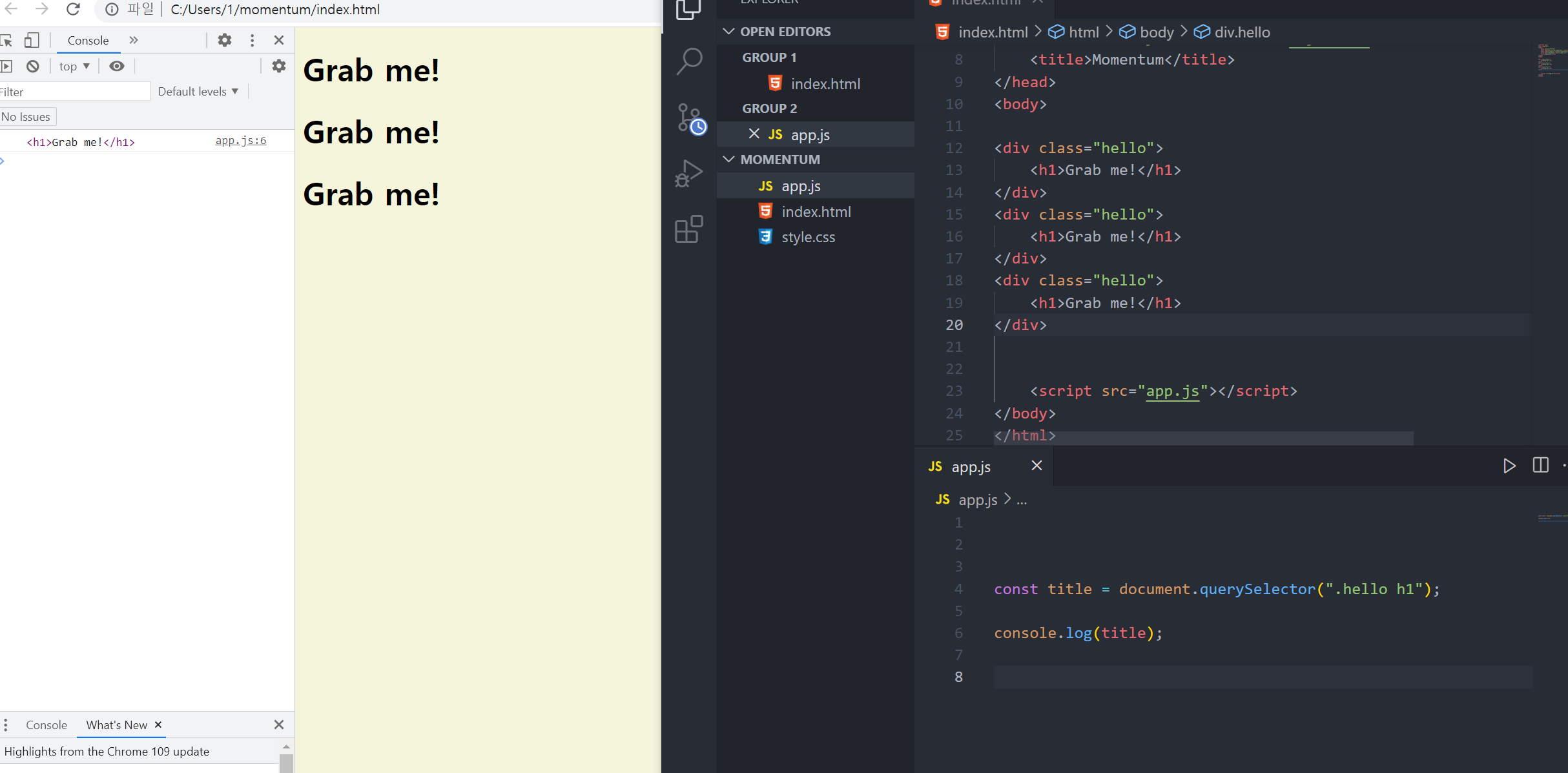Open the Search view in VS Code
The width and height of the screenshot is (1568, 773).
pos(689,61)
